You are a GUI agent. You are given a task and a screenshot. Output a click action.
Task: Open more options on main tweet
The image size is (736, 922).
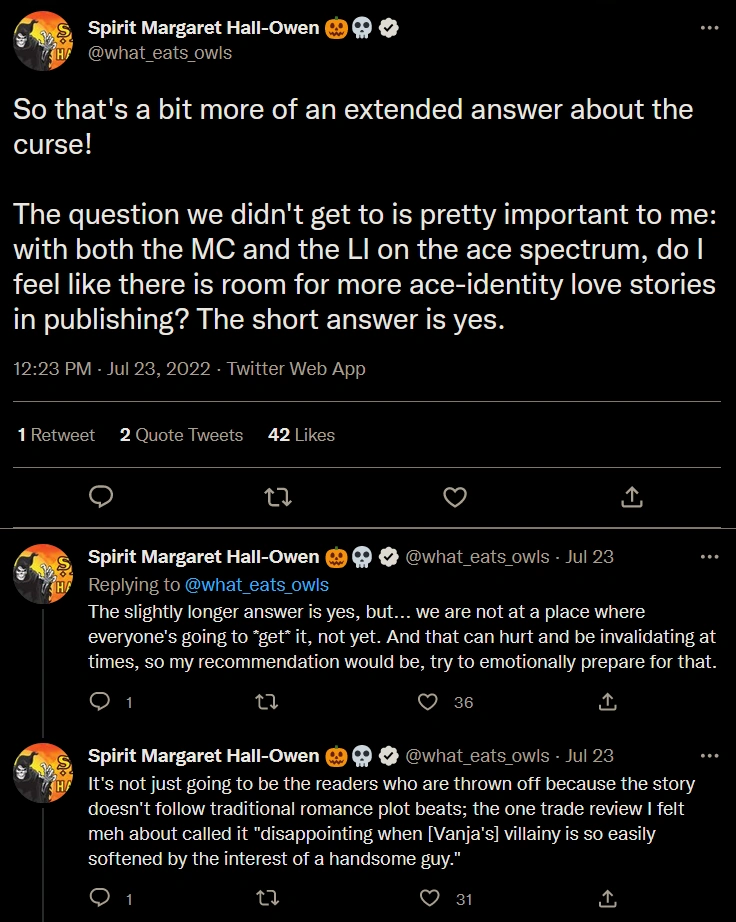coord(710,28)
